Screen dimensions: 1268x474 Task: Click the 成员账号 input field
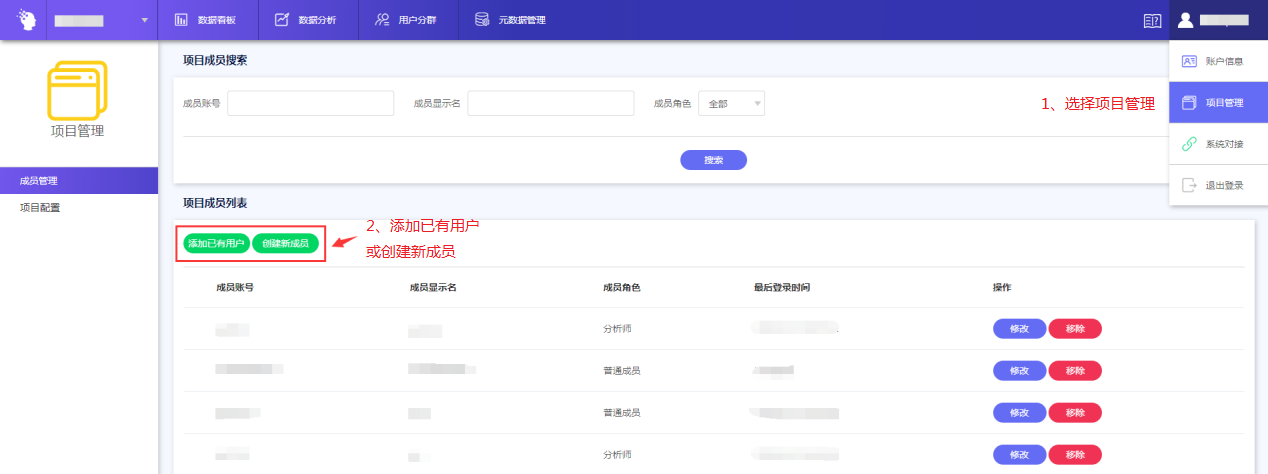pyautogui.click(x=310, y=104)
